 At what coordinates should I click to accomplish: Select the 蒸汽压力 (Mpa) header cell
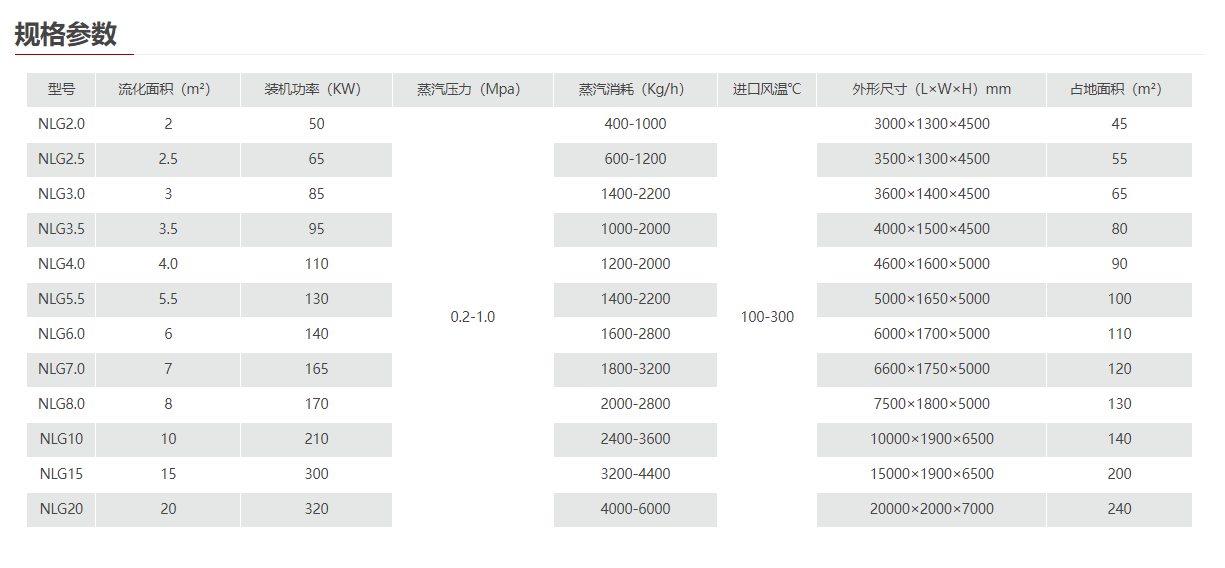(472, 89)
